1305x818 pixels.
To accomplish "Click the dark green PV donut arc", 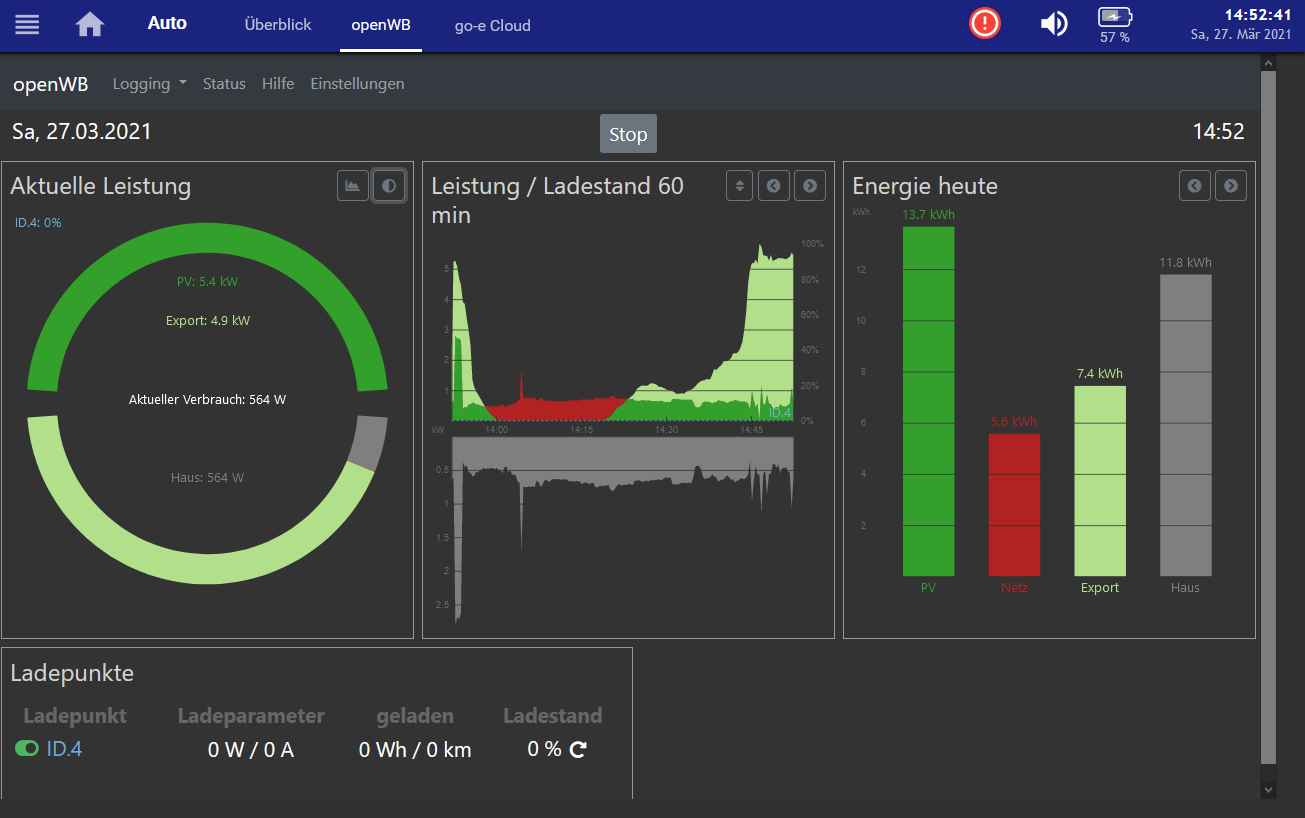I will coord(207,238).
